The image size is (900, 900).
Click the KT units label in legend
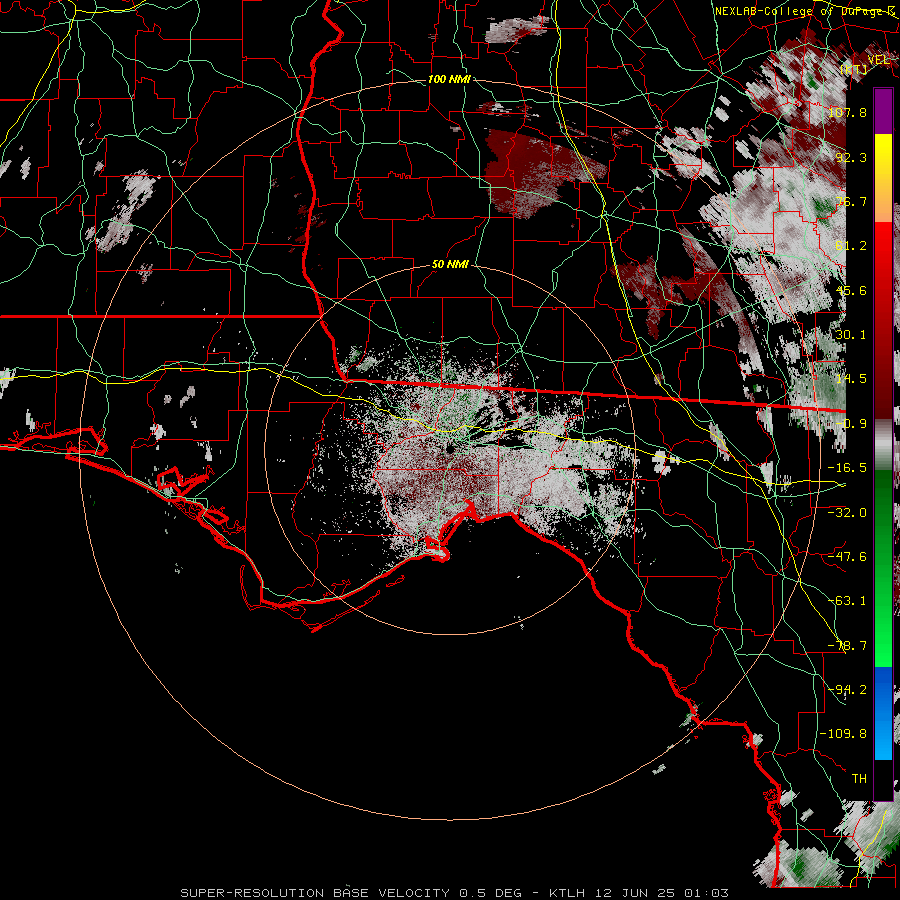pos(854,70)
